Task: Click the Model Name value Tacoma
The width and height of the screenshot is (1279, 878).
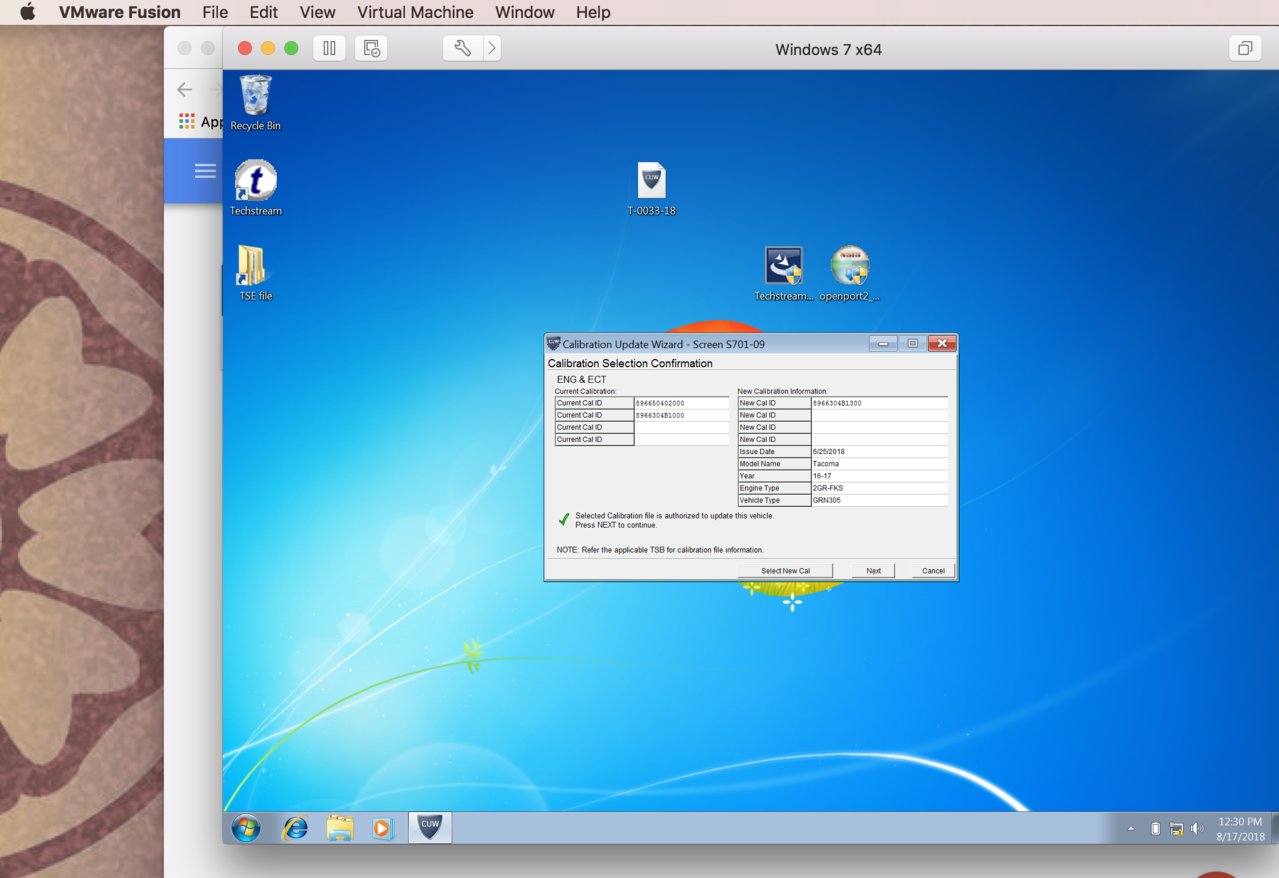Action: click(x=879, y=464)
